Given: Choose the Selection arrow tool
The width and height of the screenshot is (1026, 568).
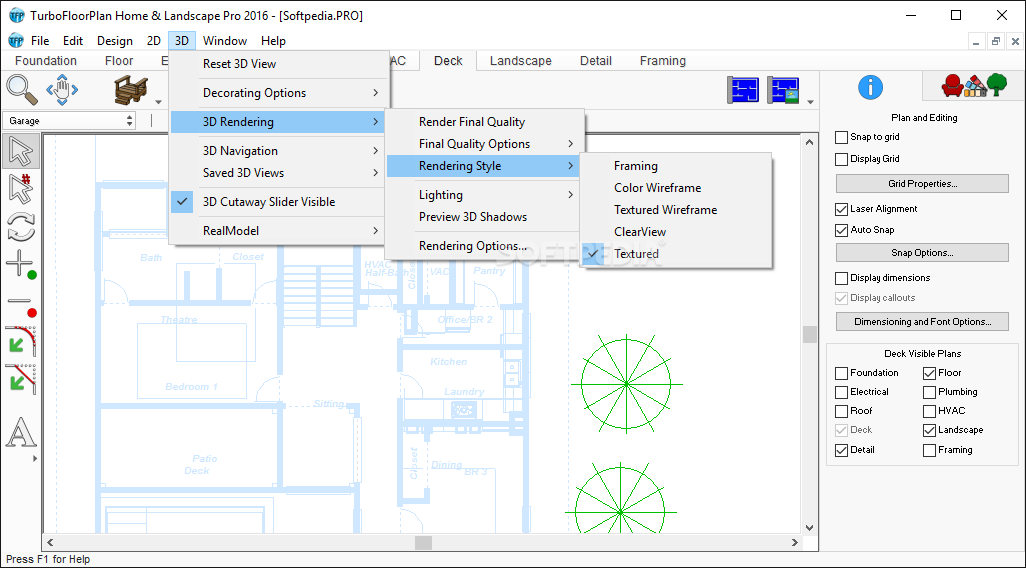Looking at the screenshot, I should (x=21, y=151).
